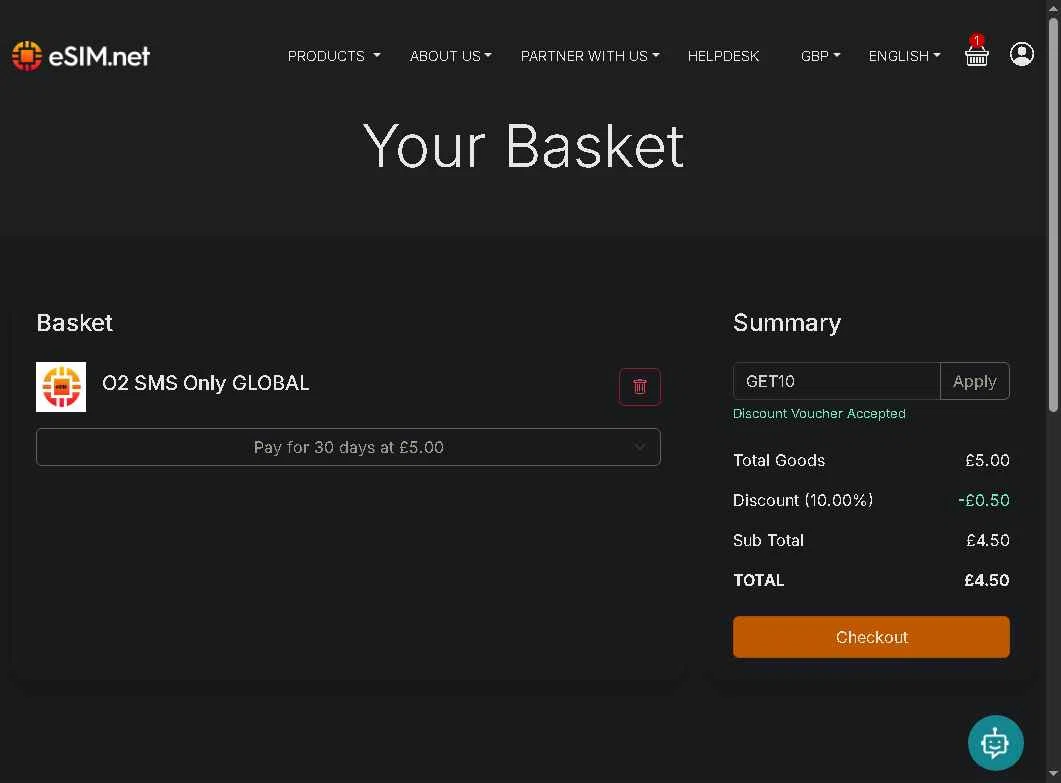Open the eSIM.net home logo
The image size is (1061, 783).
click(81, 55)
